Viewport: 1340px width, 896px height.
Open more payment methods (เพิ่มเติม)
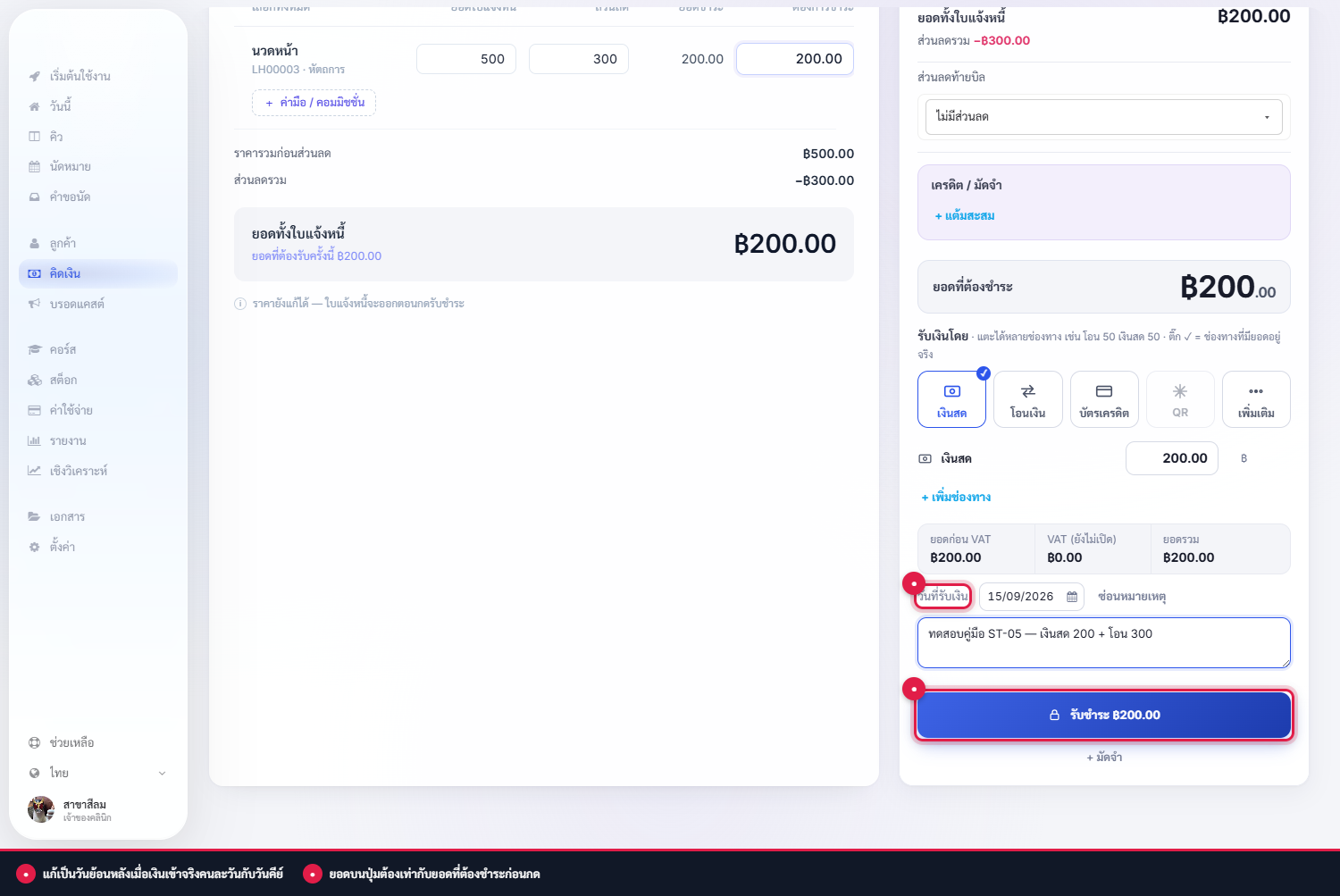pyautogui.click(x=1256, y=399)
